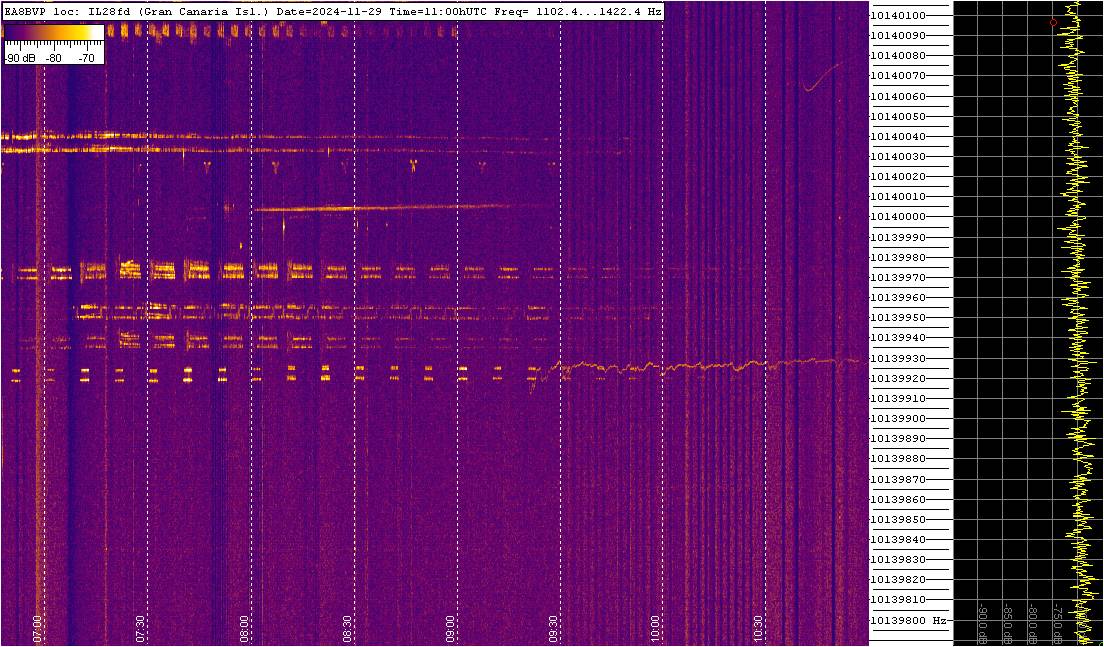Select the 10140000 frequency tick
Image resolution: width=1104 pixels, height=647 pixels.
pos(897,217)
